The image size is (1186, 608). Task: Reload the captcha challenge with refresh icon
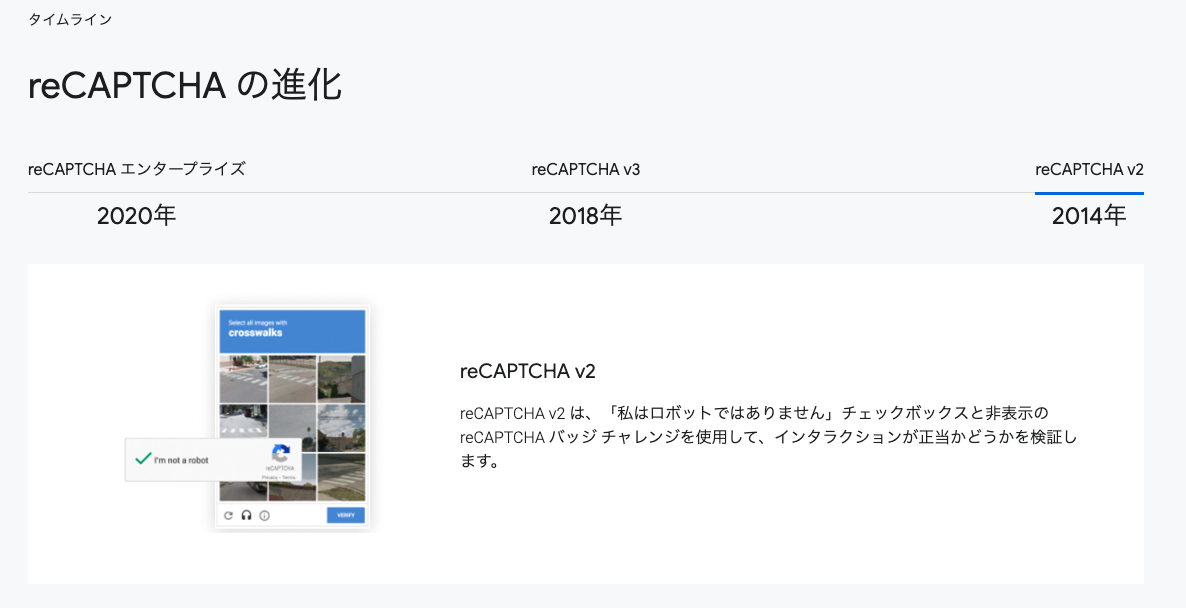coord(228,516)
